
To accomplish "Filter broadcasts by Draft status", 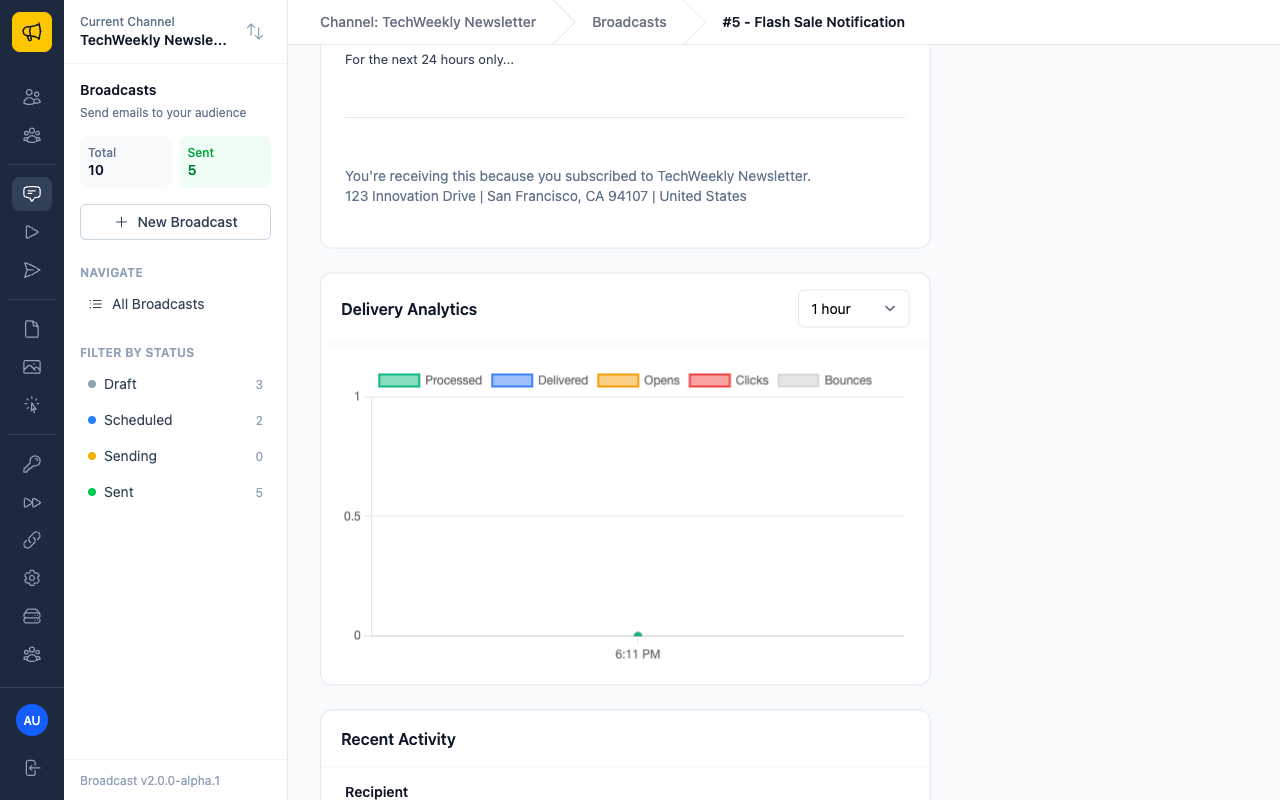I will click(175, 384).
